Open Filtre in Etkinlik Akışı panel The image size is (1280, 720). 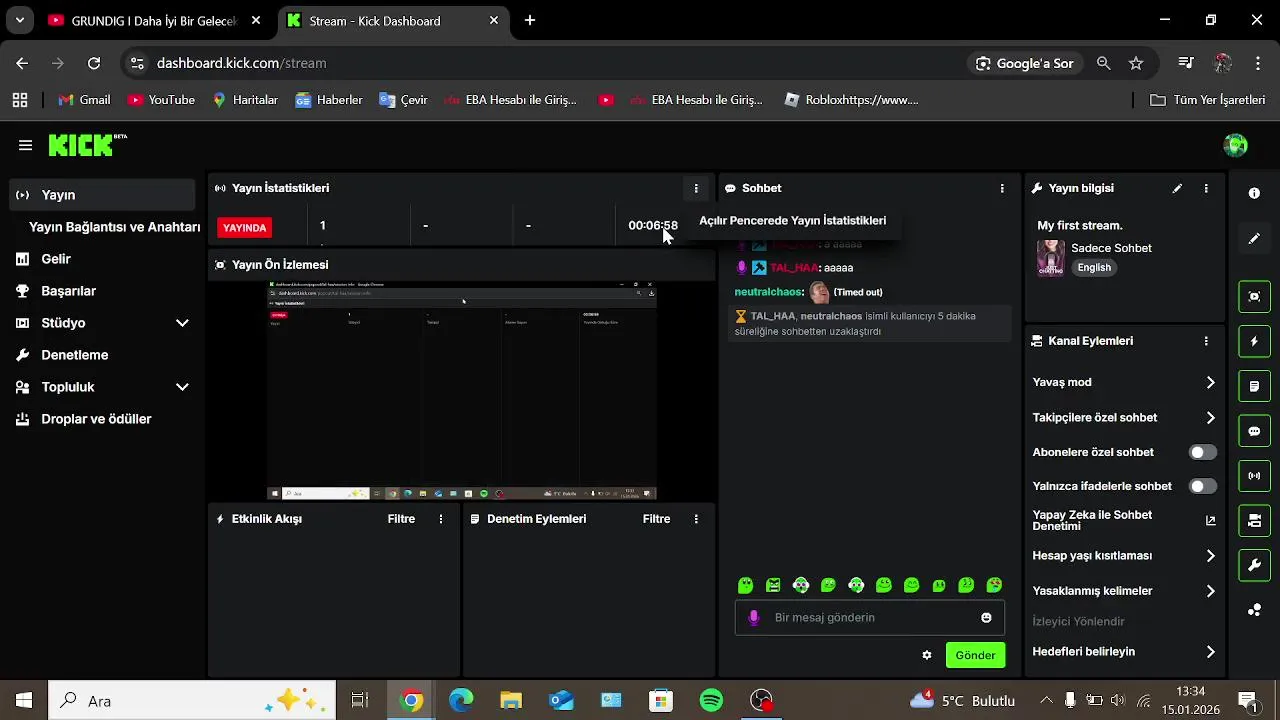[x=401, y=519]
